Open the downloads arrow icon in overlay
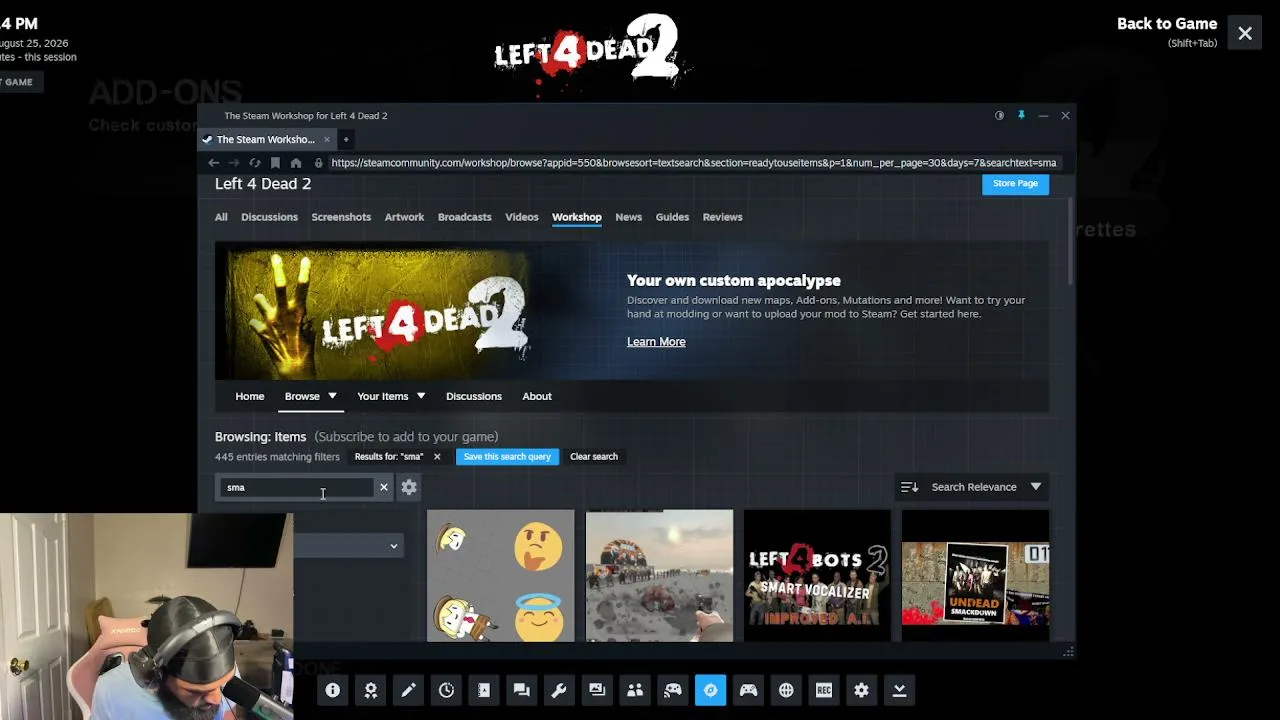Screen dimensions: 1280x720 [899, 690]
